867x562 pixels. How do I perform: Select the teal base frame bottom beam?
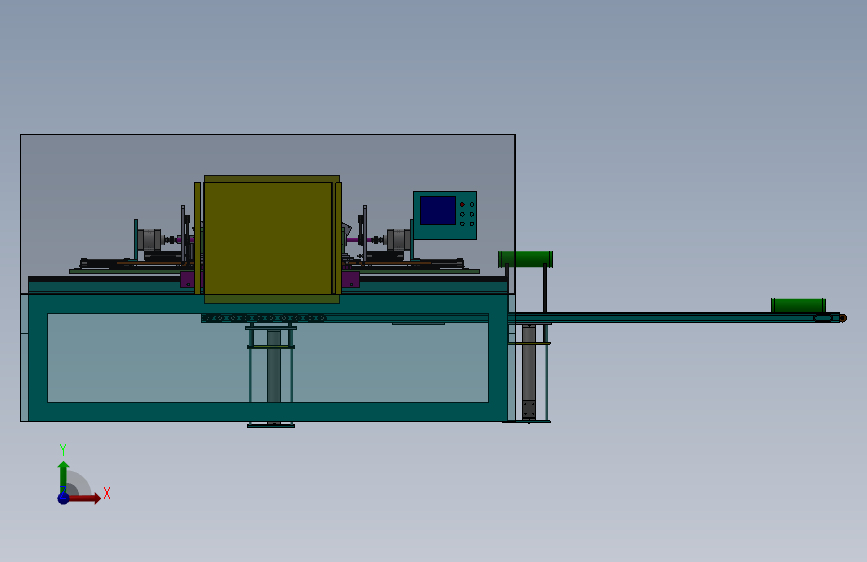(268, 412)
